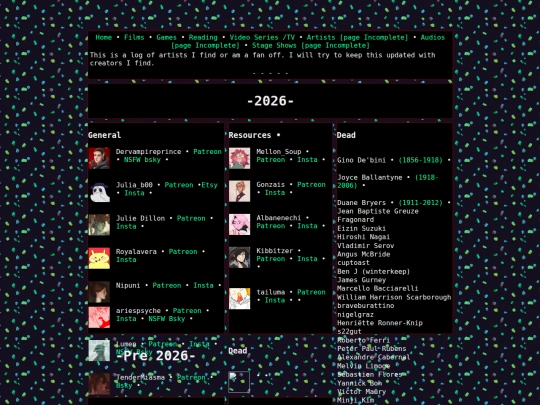540x405 pixels.
Task: Open ariespsyche's Insta link
Action: coord(126,319)
